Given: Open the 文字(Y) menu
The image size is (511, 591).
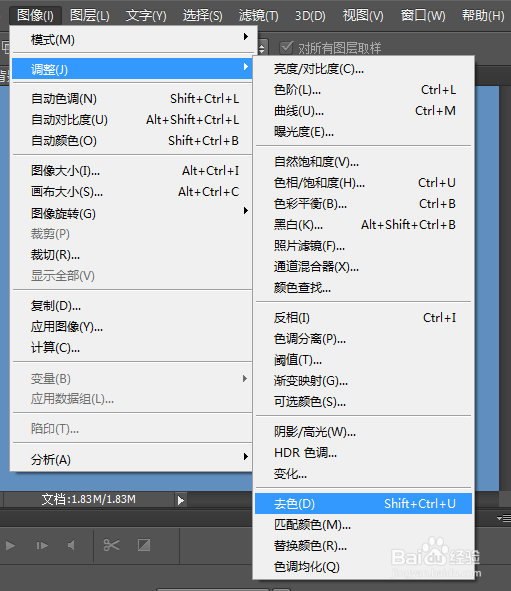Looking at the screenshot, I should tap(146, 15).
